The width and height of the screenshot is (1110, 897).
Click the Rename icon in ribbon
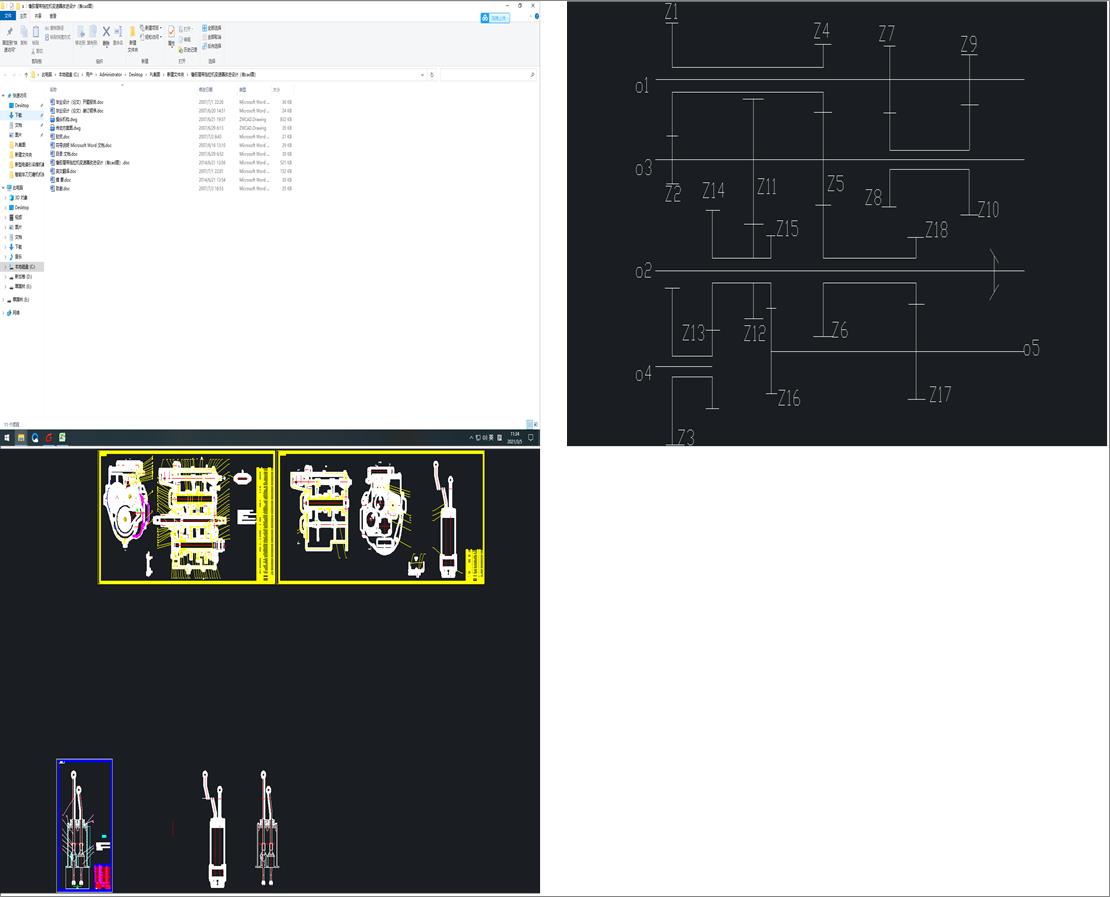[118, 31]
